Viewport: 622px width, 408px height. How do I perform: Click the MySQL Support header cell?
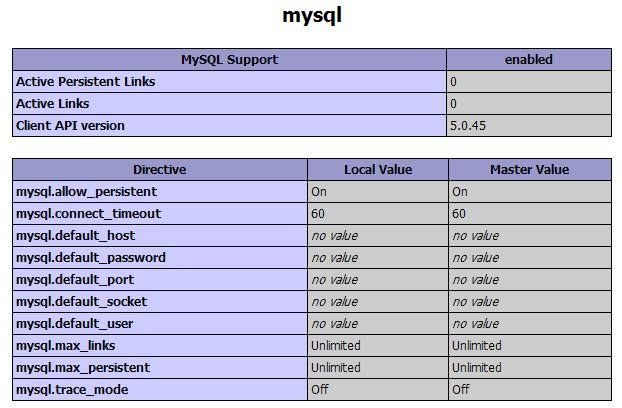pos(229,60)
